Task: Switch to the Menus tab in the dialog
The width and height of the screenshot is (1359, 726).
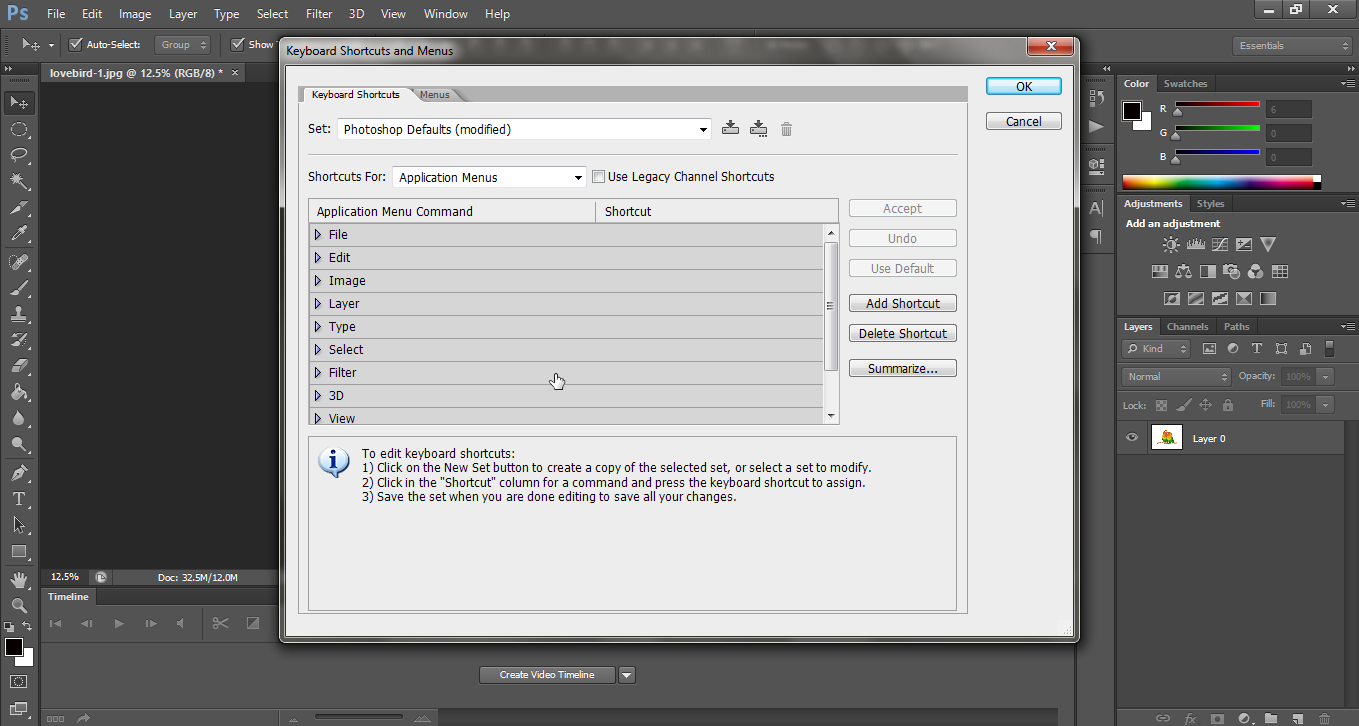Action: point(435,95)
